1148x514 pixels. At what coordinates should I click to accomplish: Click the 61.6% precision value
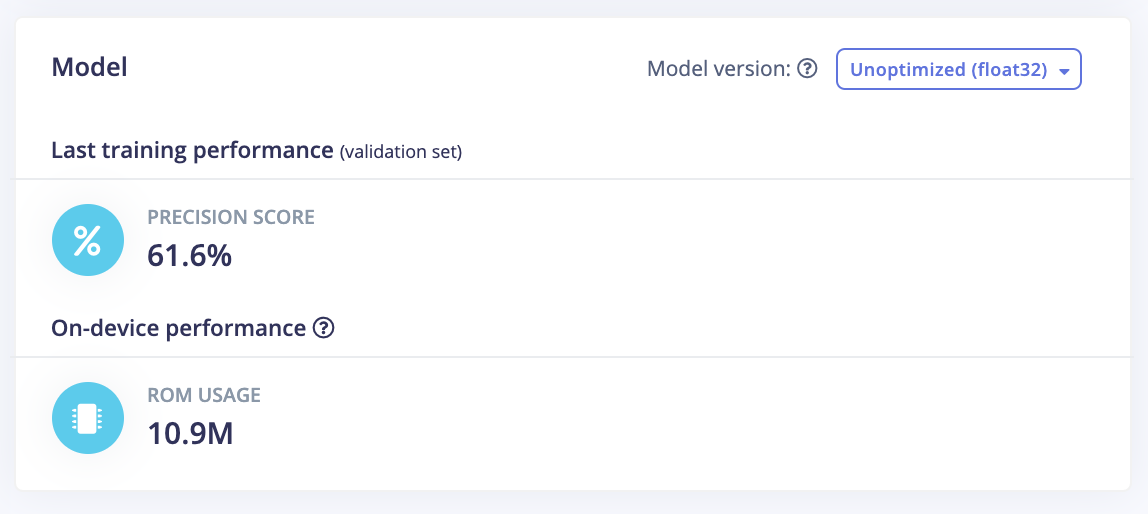190,256
